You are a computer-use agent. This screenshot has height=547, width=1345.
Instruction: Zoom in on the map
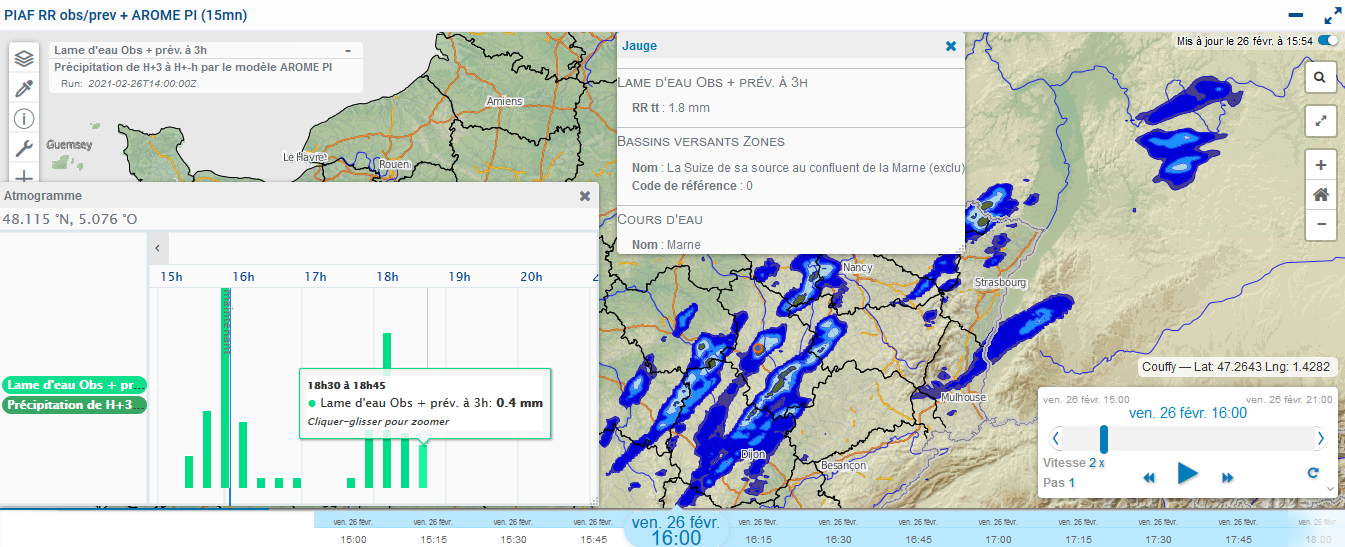1320,165
